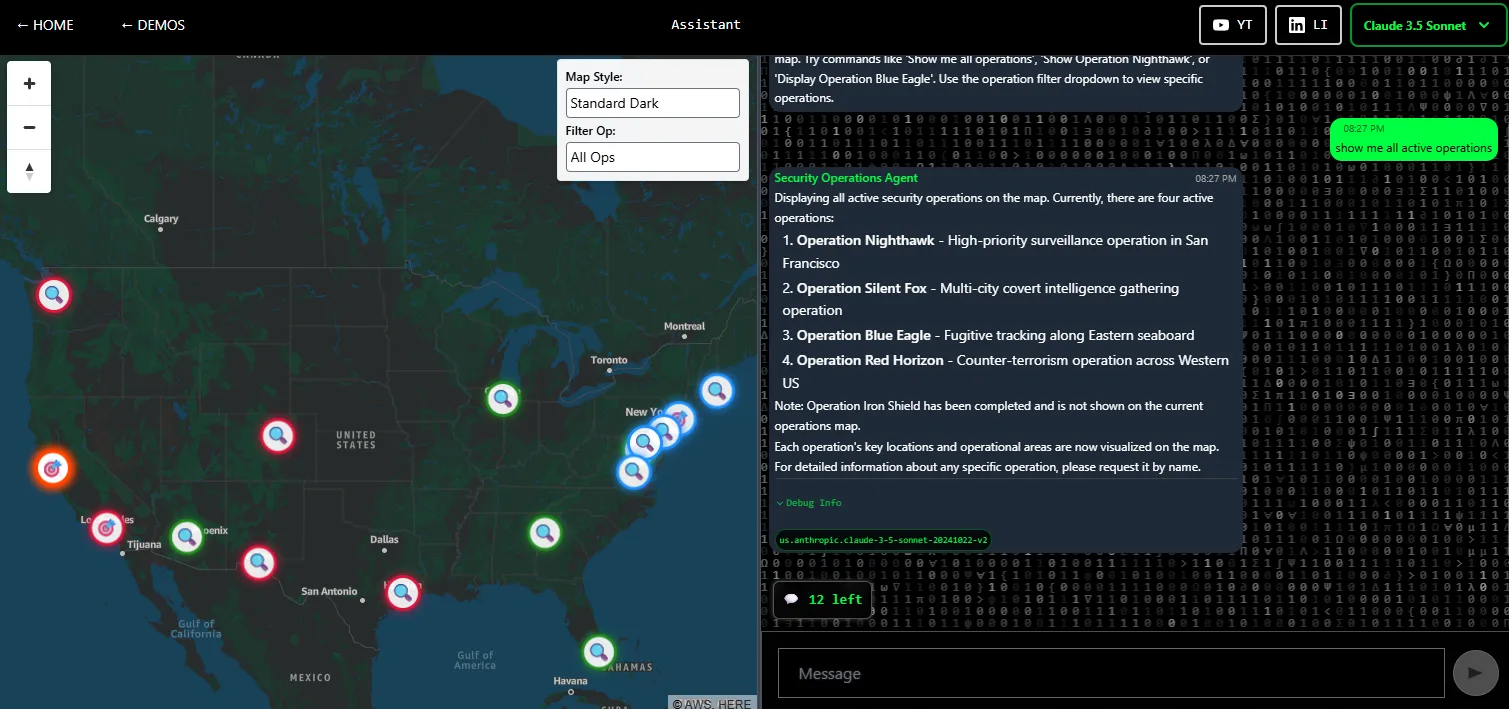The image size is (1509, 709).
Task: Click the 'Security Operations Agent' sender name
Action: pos(846,178)
